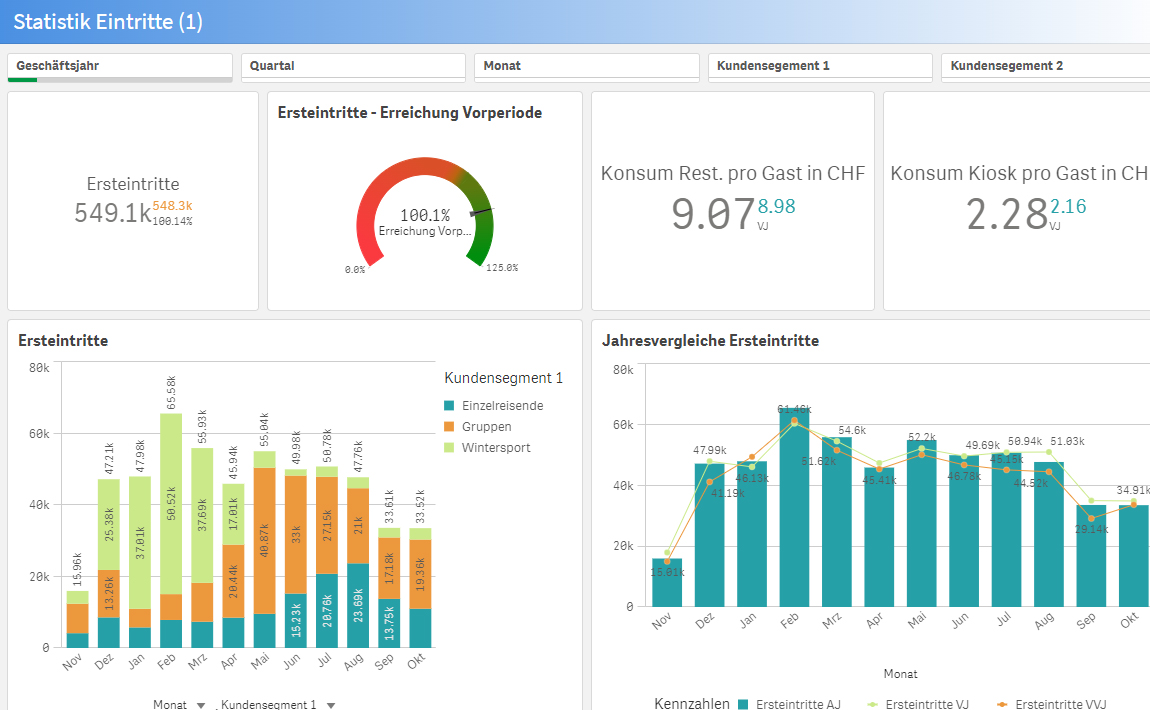
Task: Open the Kundensegement 2 filter
Action: pos(1047,67)
